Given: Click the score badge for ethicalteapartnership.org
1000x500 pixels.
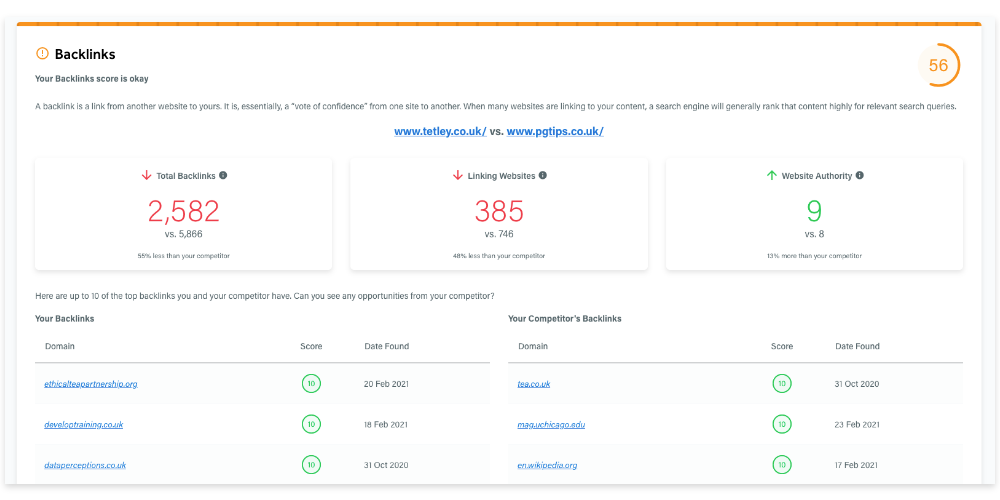Looking at the screenshot, I should pos(311,384).
